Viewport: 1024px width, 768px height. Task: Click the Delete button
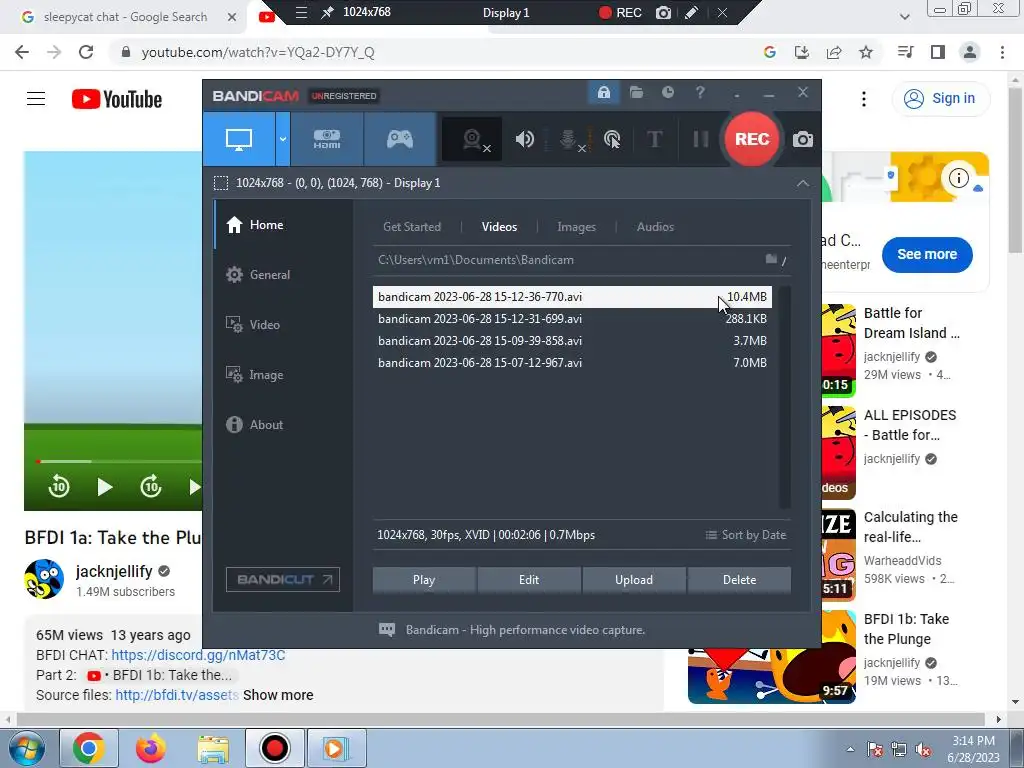739,580
